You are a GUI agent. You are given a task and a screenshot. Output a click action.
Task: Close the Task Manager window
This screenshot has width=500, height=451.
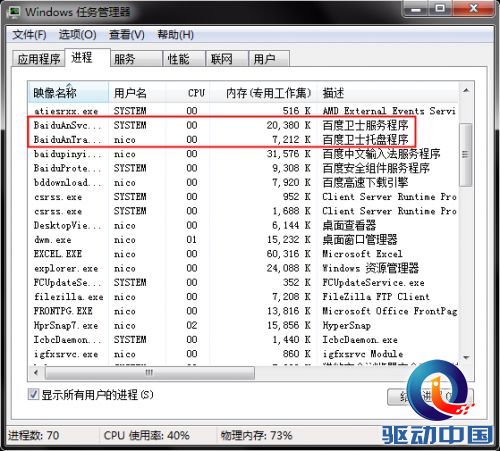point(473,8)
